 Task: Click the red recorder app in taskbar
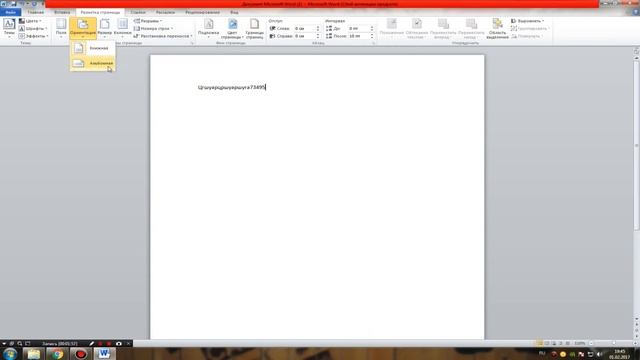81,354
